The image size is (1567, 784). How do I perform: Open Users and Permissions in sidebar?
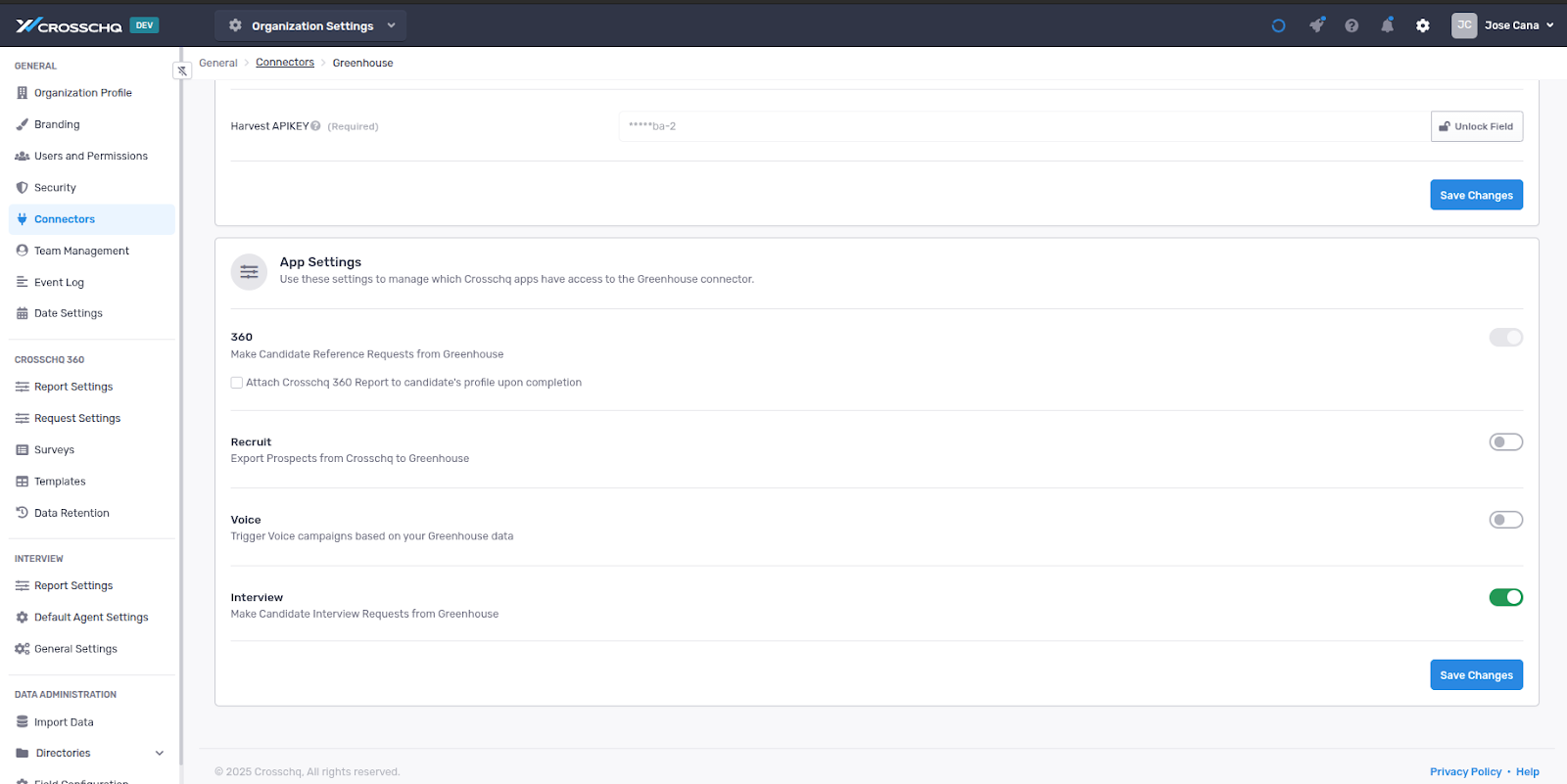90,156
